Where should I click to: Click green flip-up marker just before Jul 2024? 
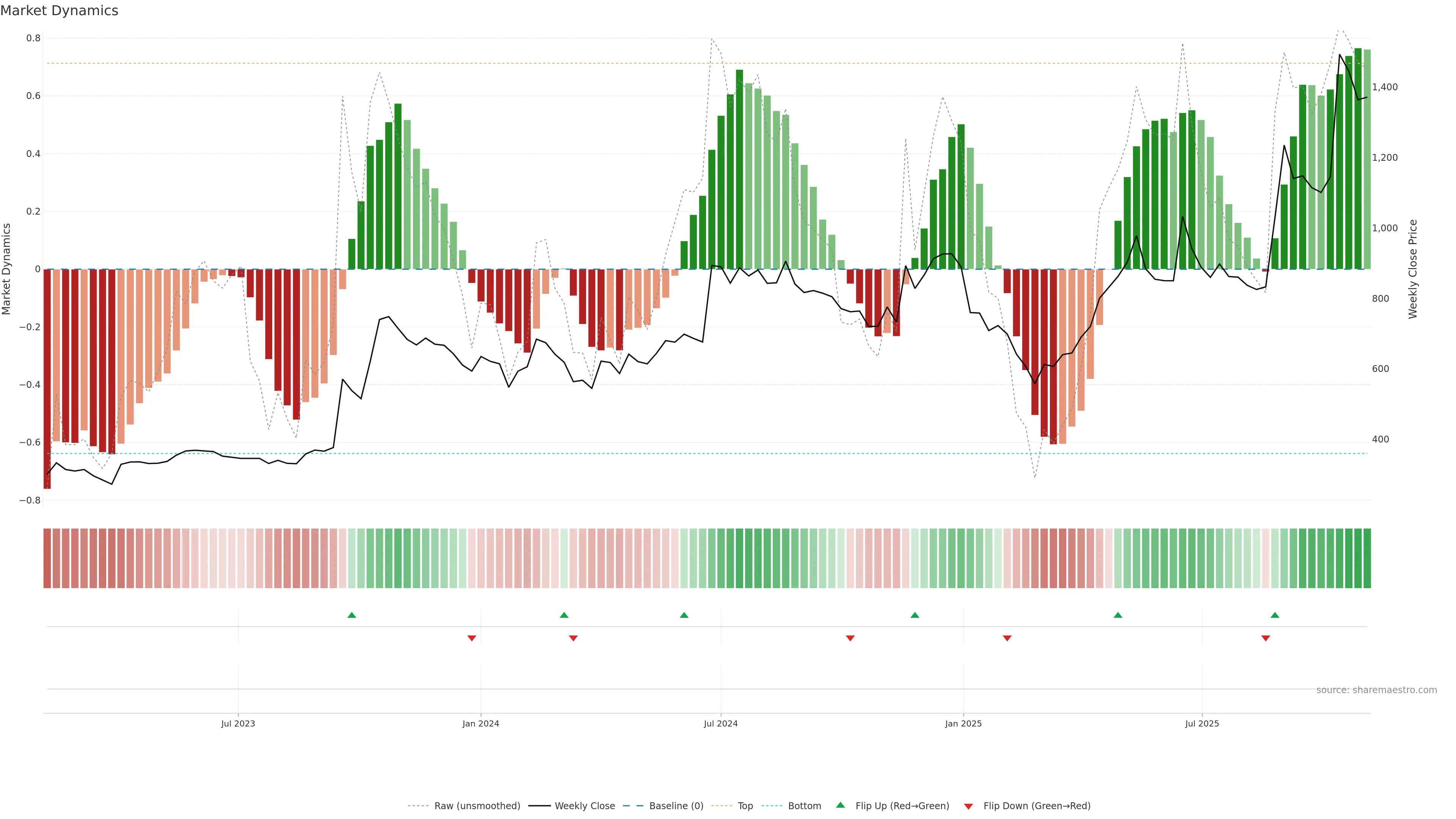tap(684, 615)
